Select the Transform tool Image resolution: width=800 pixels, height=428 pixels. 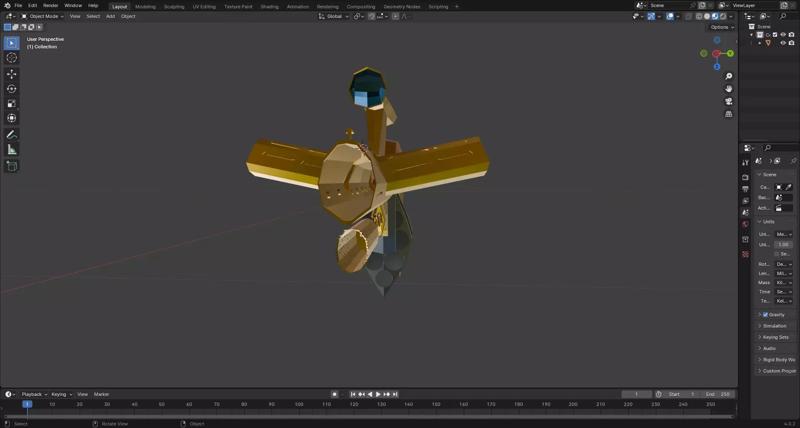12,118
